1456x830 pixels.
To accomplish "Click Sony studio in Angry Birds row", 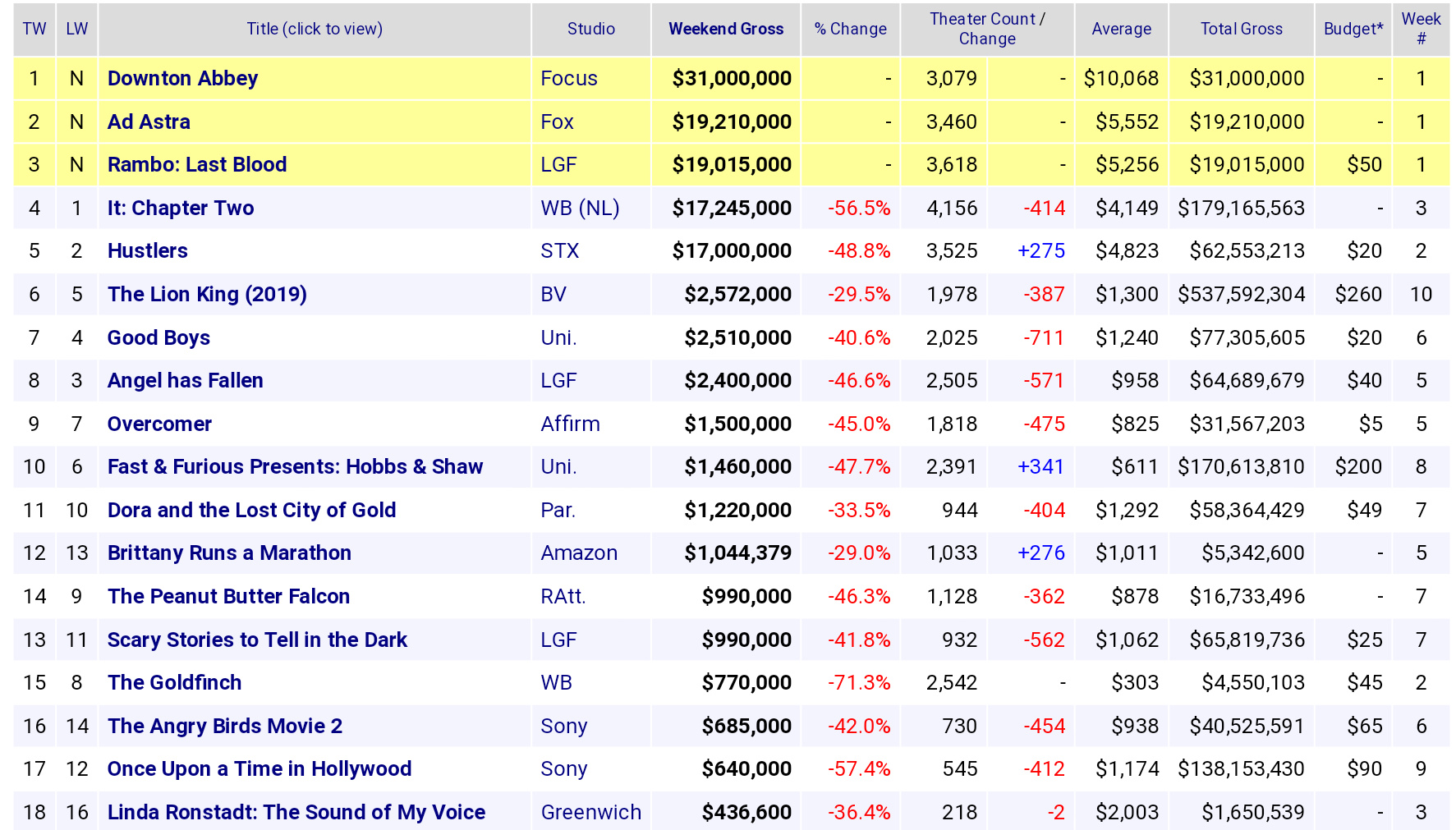I will pyautogui.click(x=564, y=727).
